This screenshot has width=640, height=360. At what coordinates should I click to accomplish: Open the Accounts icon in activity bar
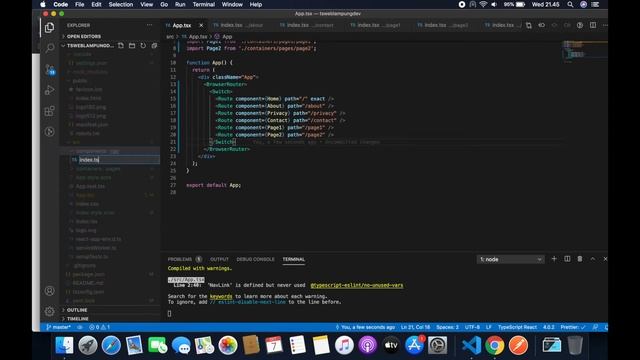tap(49, 291)
